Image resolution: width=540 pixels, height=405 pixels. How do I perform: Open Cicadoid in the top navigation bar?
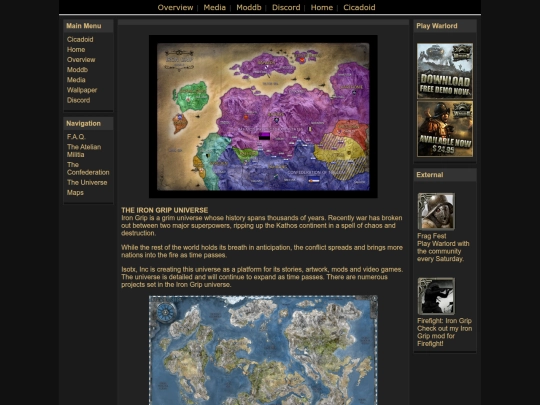359,7
